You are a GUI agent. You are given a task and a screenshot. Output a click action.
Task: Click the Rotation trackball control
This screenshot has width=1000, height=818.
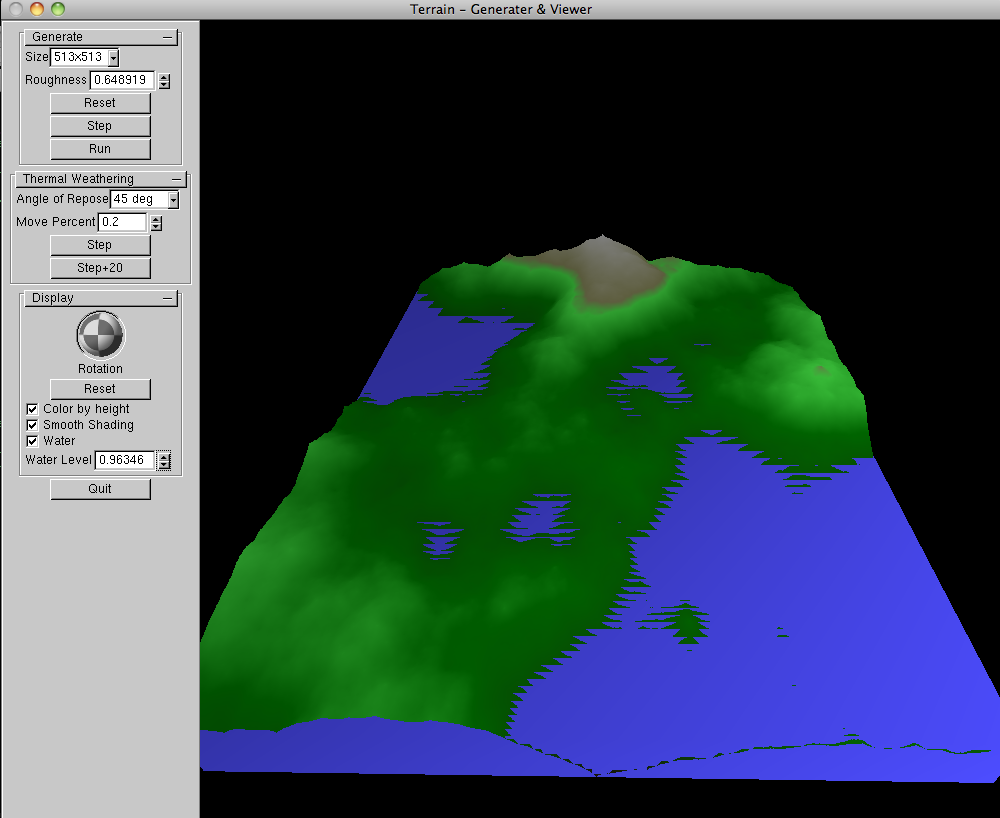(100, 335)
